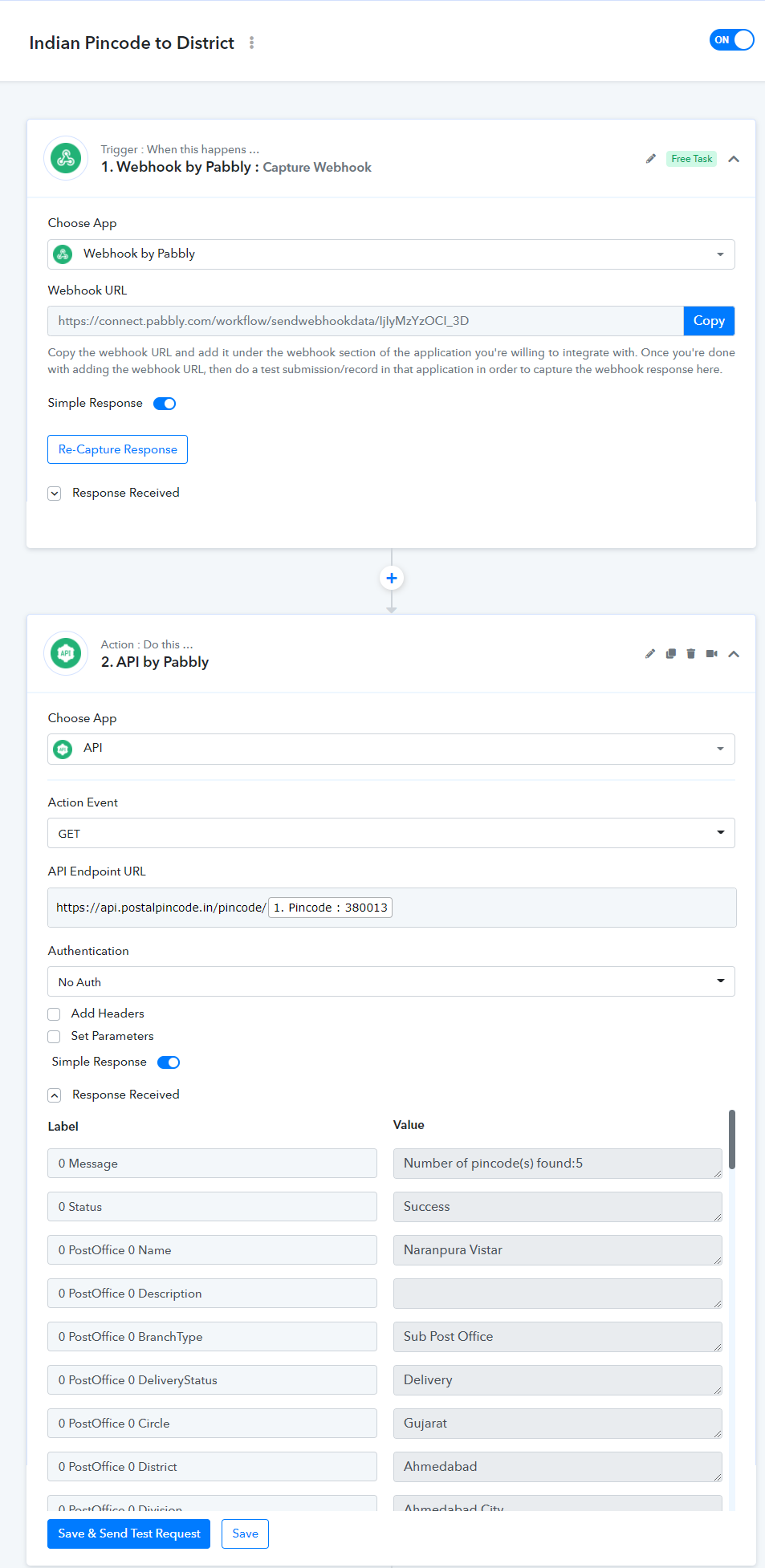The width and height of the screenshot is (765, 1568).
Task: Click the Naranpura Vistar value field
Action: point(557,1250)
